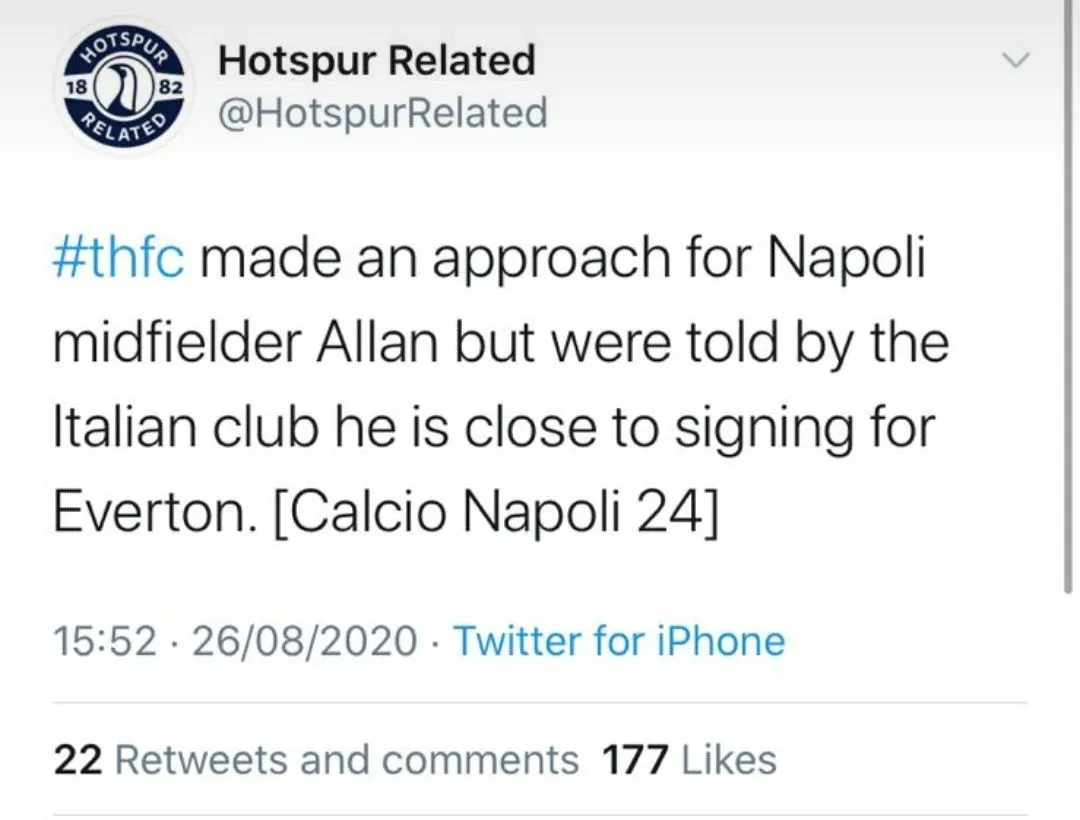Follow the #thfc hashtag link
1080x820 pixels.
click(x=118, y=258)
